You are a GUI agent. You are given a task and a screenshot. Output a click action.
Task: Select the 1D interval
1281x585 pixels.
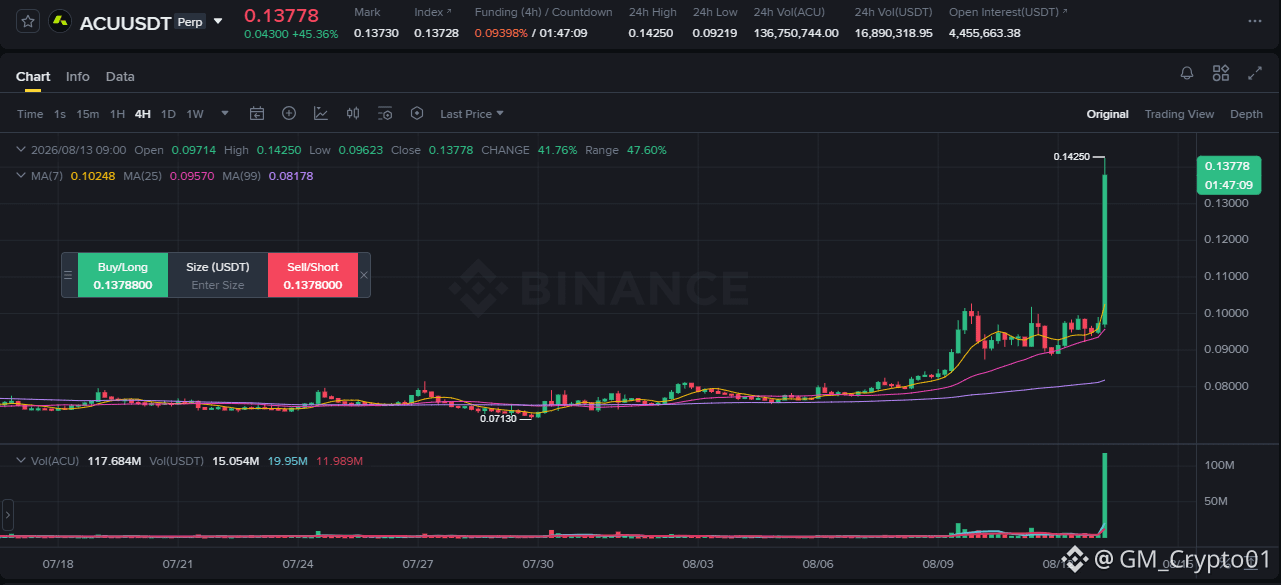click(168, 114)
